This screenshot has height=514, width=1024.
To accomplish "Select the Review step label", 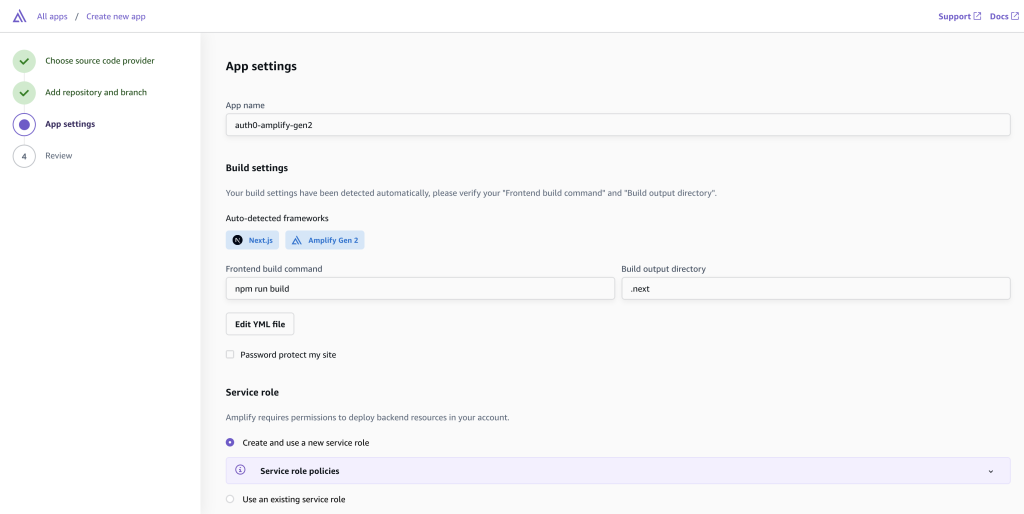I will [59, 156].
